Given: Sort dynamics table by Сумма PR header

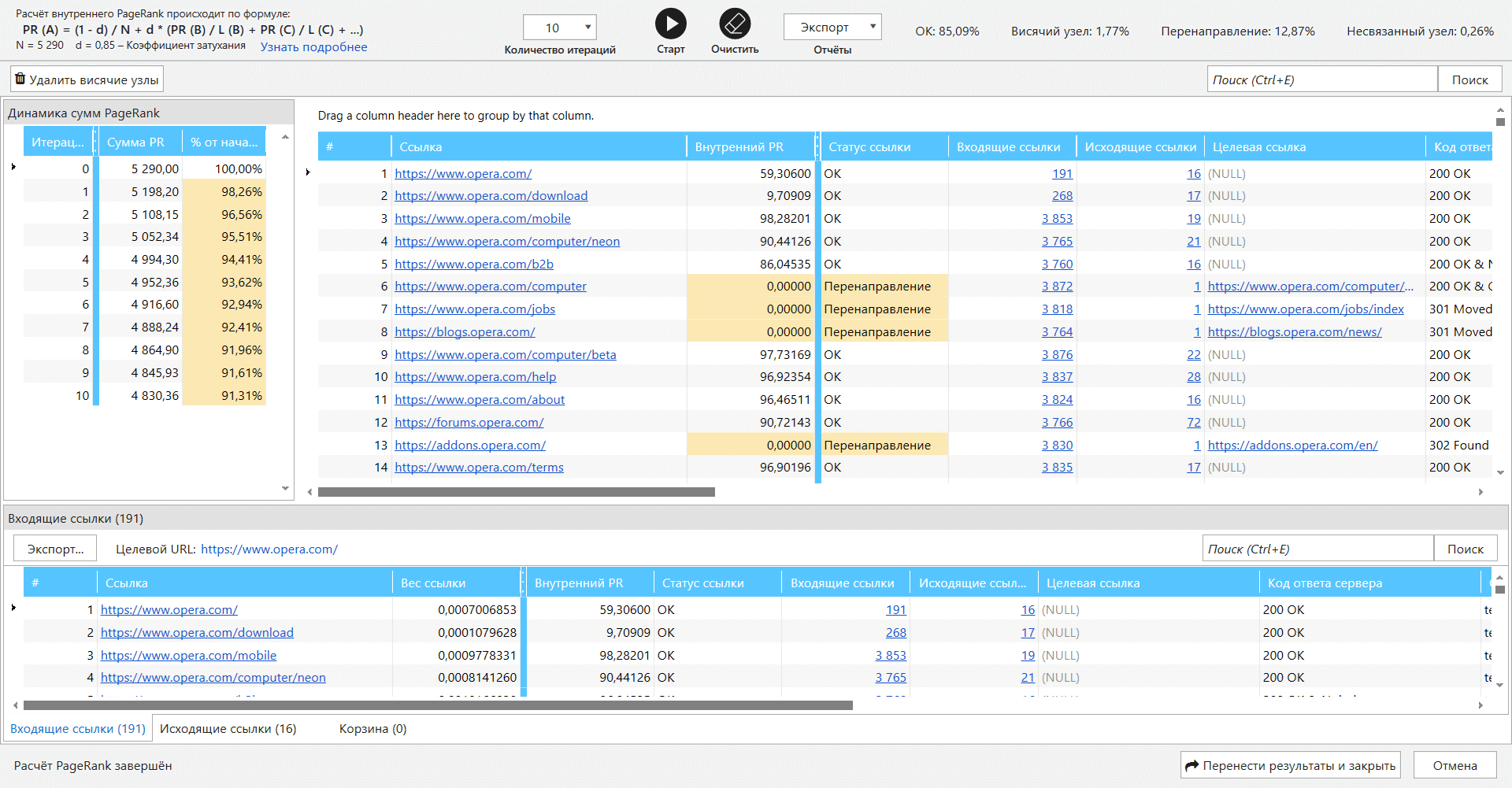Looking at the screenshot, I should [x=140, y=142].
